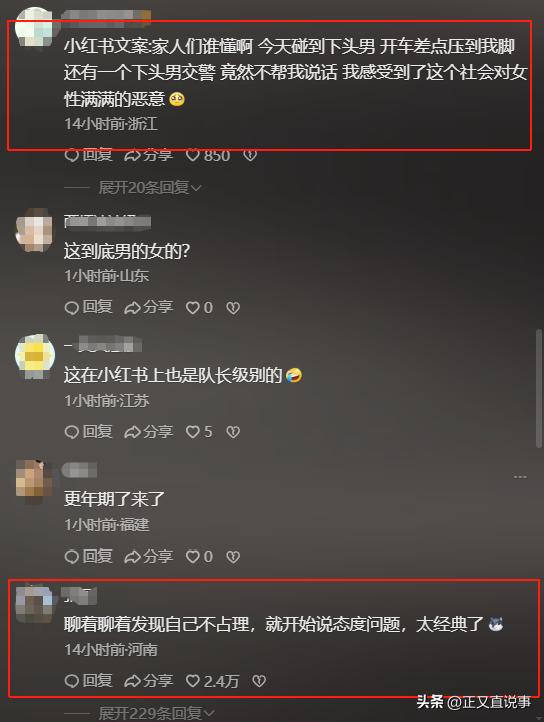Reply to the 太经典了 comment from 河南
The width and height of the screenshot is (544, 722).
click(88, 681)
